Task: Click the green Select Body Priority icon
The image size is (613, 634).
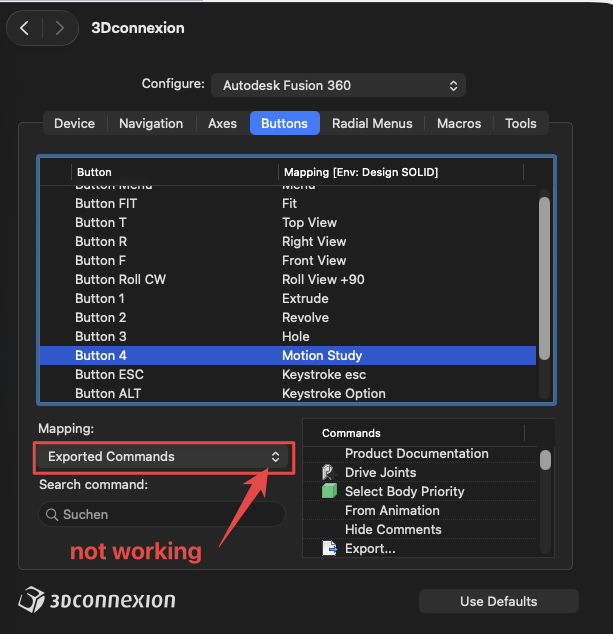Action: [329, 491]
